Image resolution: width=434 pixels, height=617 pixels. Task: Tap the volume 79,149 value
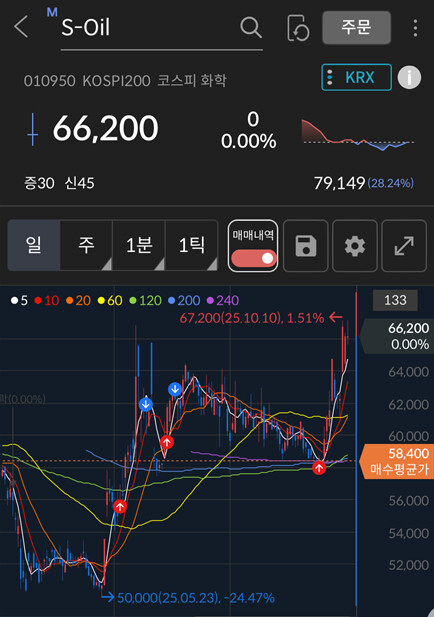(339, 183)
